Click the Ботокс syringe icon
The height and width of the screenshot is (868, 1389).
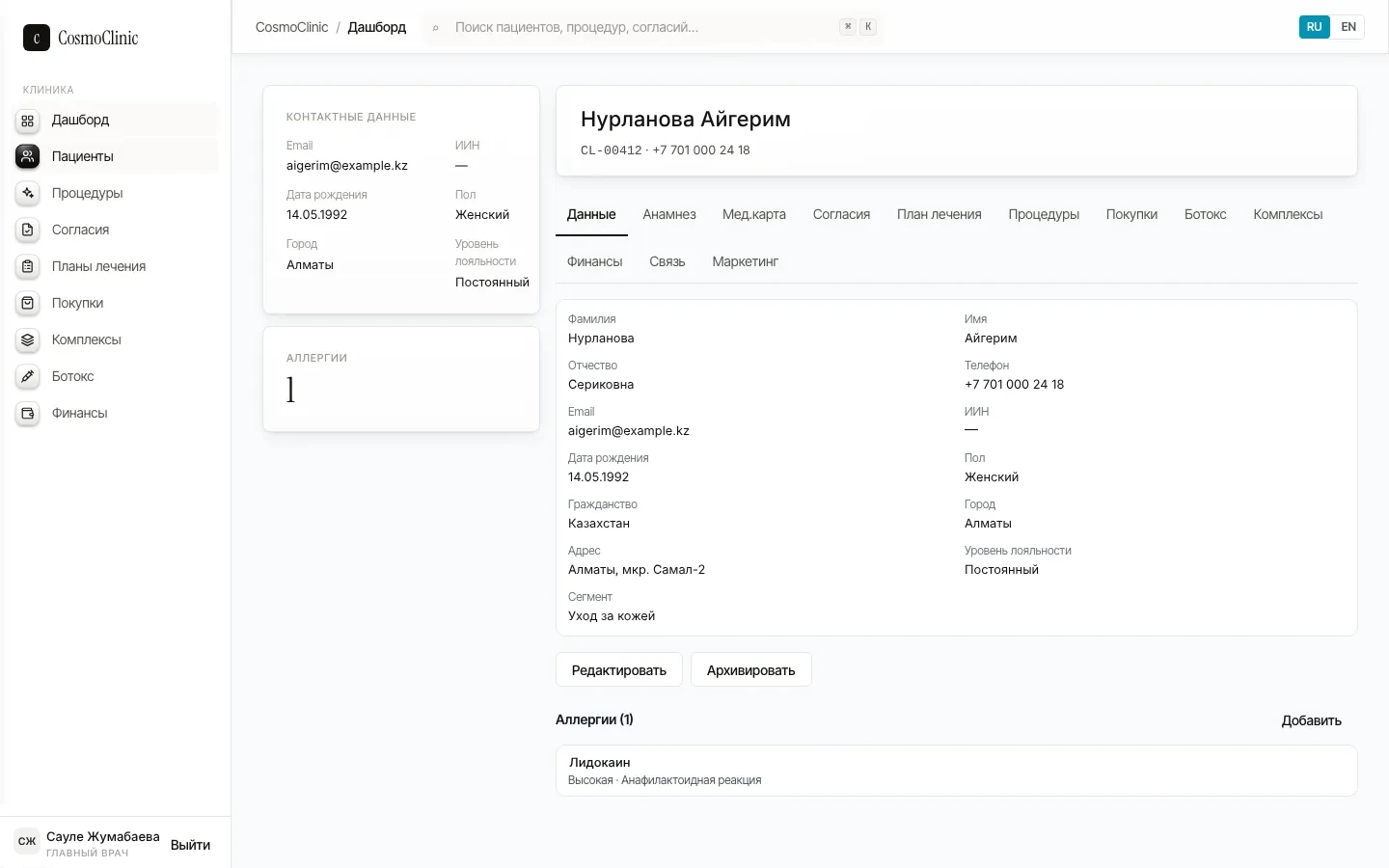point(28,376)
